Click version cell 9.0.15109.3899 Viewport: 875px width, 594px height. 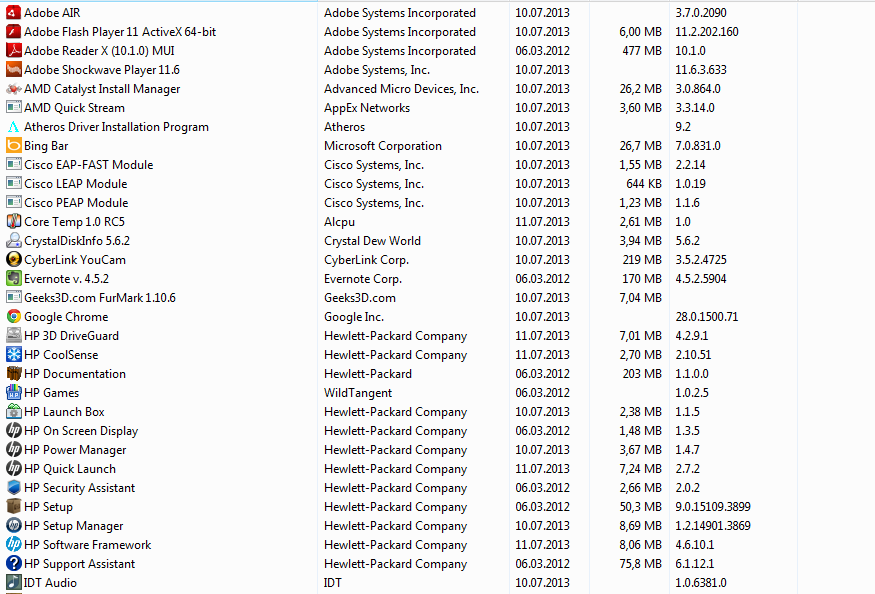pos(713,506)
